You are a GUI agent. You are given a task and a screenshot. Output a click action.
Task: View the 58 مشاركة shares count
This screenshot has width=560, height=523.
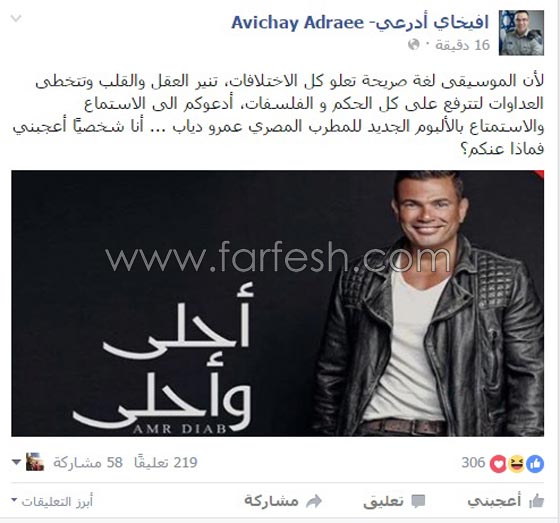pos(88,463)
